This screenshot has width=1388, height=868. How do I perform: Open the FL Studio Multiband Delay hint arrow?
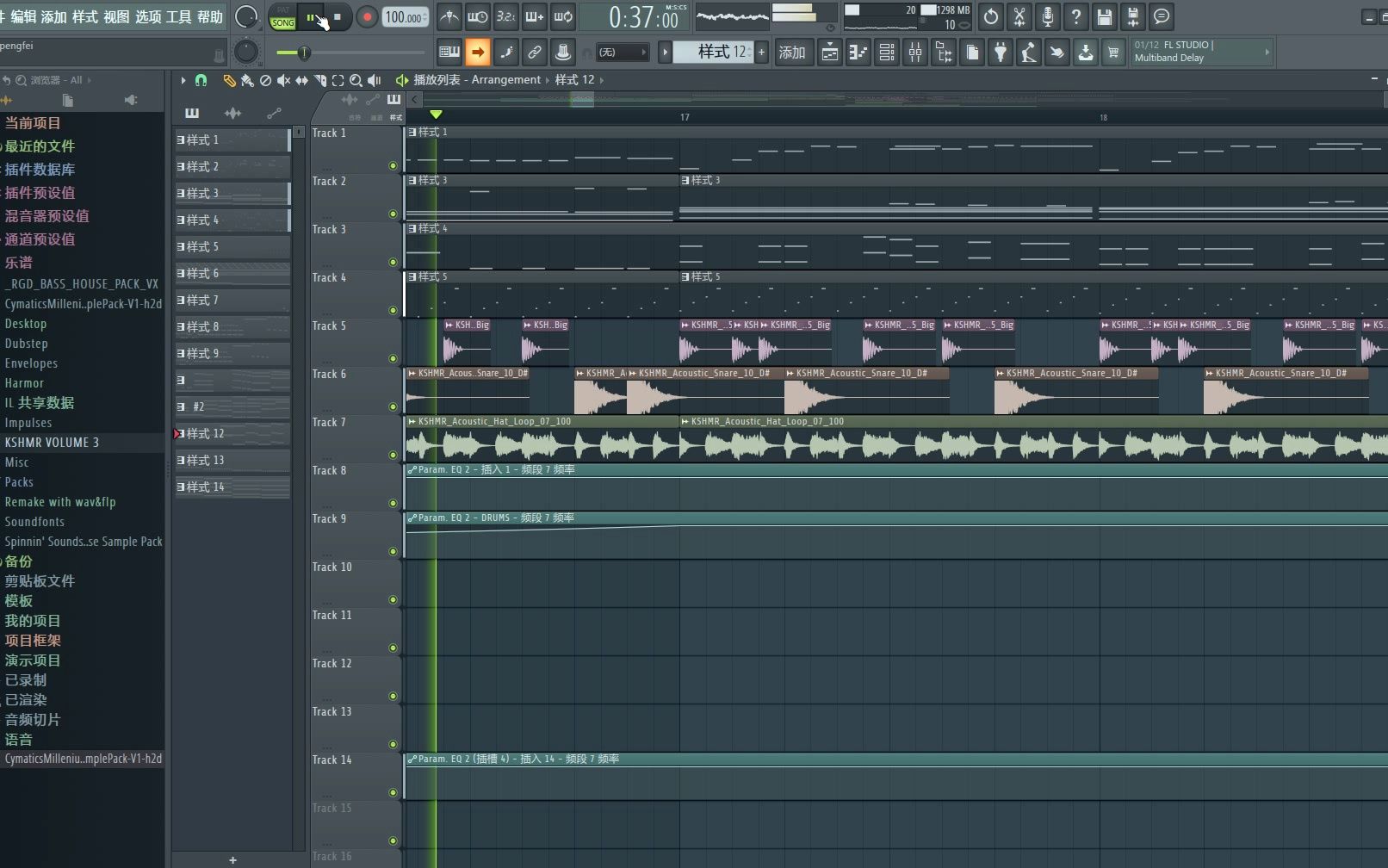pyautogui.click(x=1267, y=53)
